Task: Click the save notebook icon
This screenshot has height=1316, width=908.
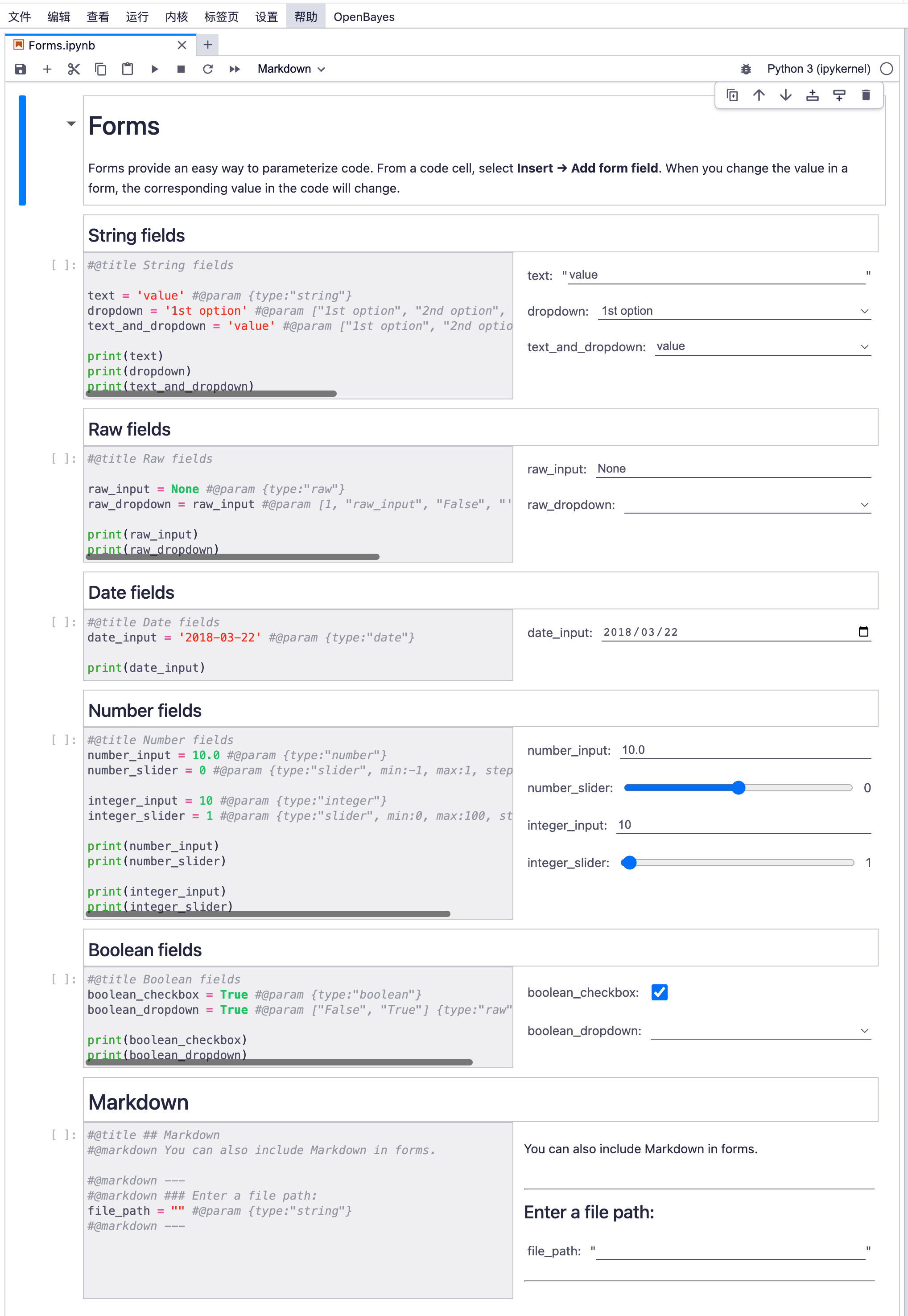Action: coord(21,69)
